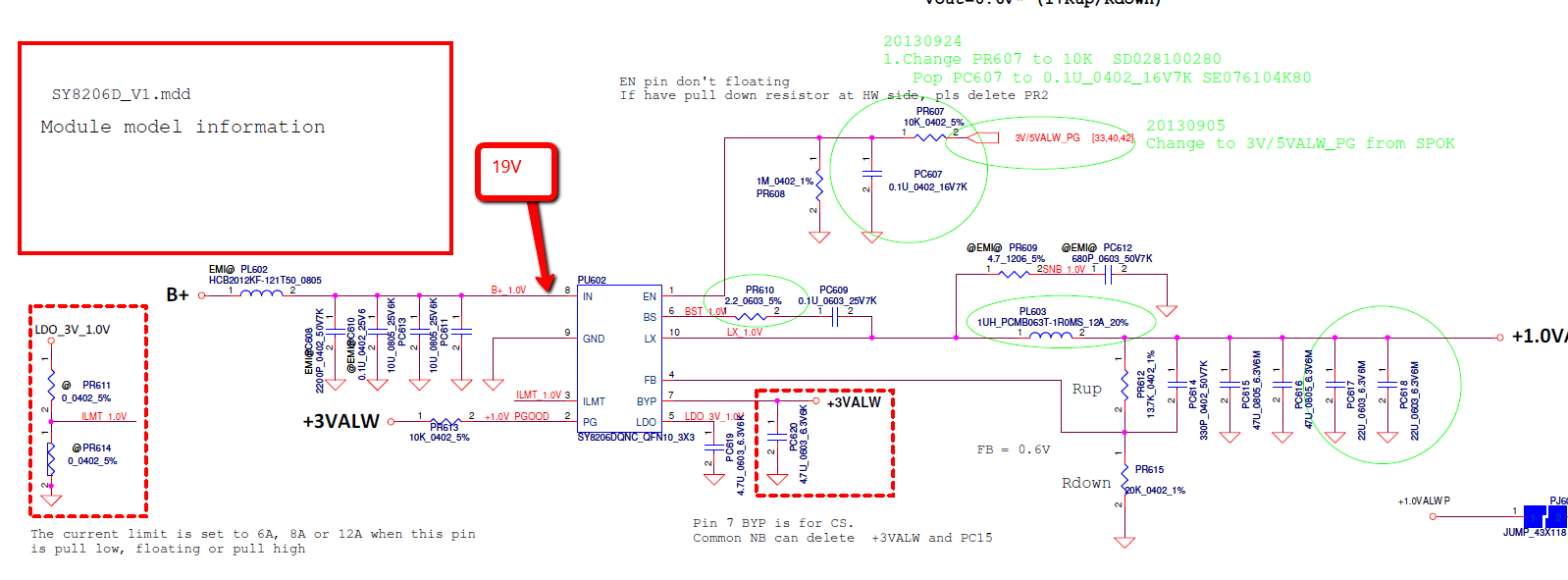
Task: Click the PL602 inductor coil symbol
Action: 261,291
